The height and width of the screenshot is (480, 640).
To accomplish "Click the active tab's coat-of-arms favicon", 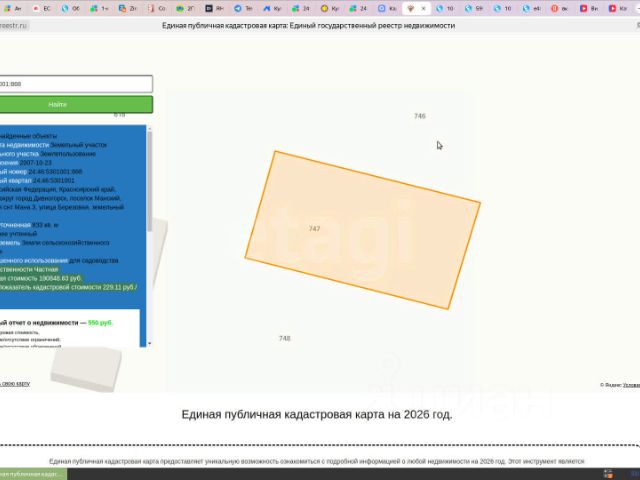I will pyautogui.click(x=411, y=8).
